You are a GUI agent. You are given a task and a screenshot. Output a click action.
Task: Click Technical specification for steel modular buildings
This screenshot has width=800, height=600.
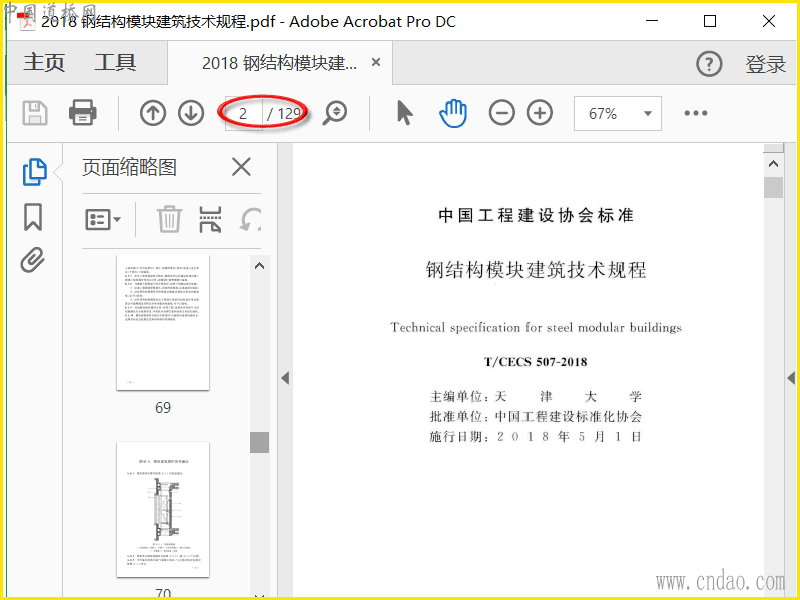pyautogui.click(x=536, y=328)
